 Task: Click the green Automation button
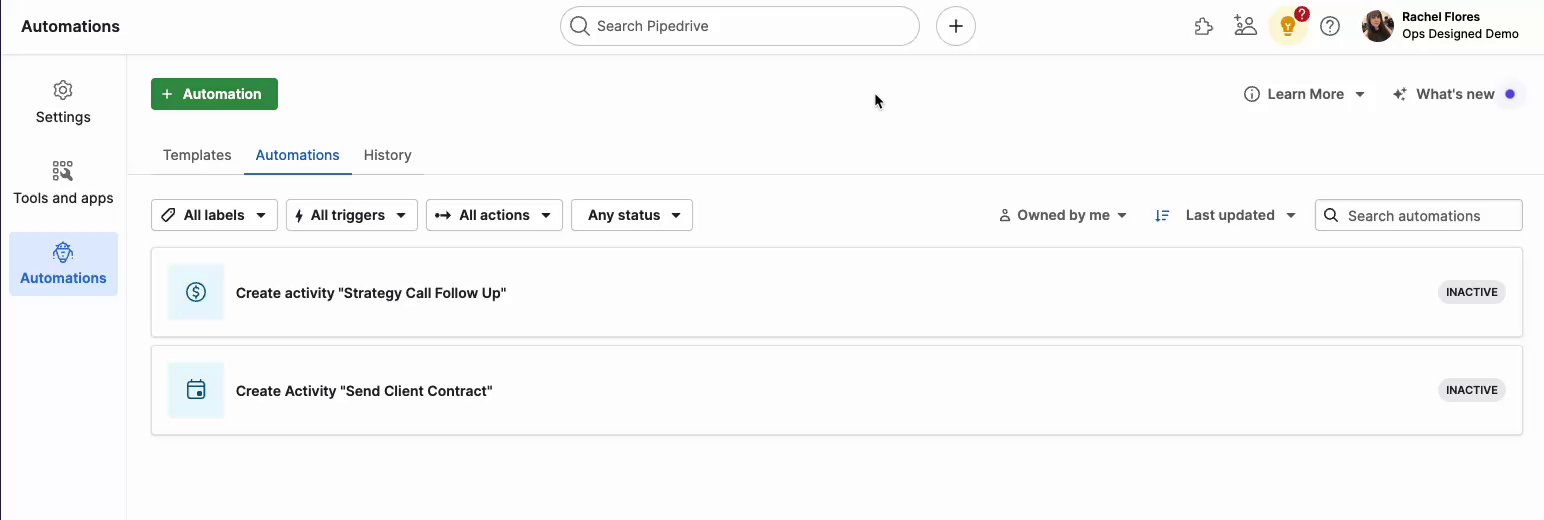[x=214, y=94]
